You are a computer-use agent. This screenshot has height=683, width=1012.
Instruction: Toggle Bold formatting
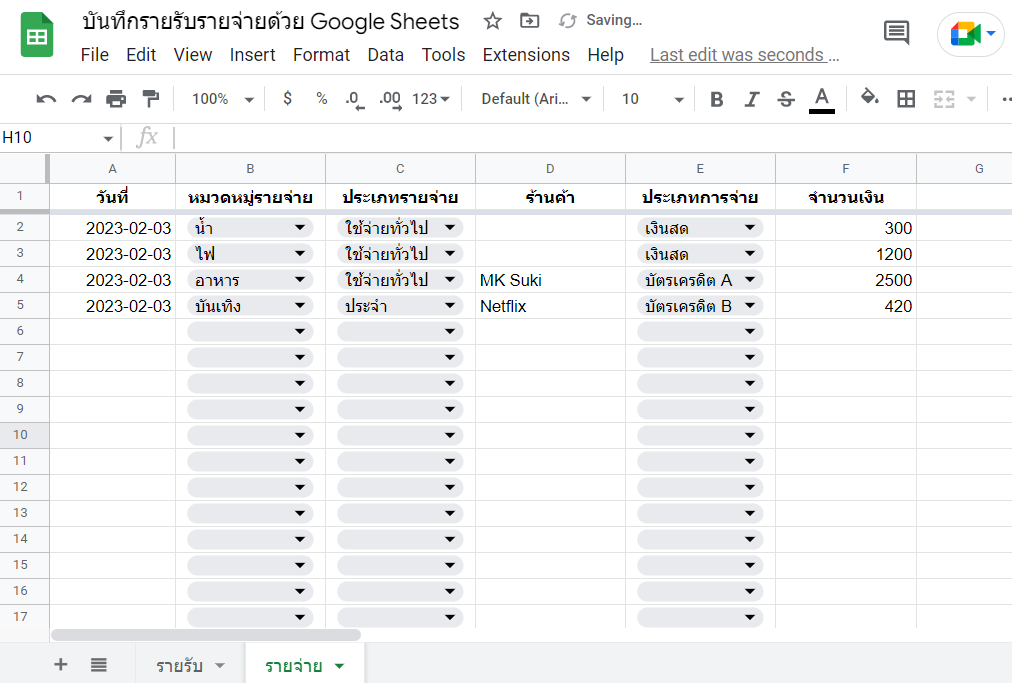coord(716,99)
